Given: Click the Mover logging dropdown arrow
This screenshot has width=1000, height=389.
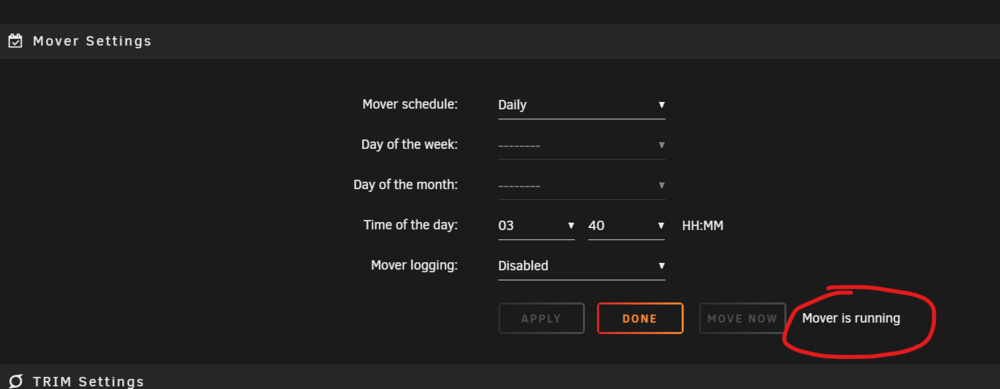Looking at the screenshot, I should [x=661, y=265].
